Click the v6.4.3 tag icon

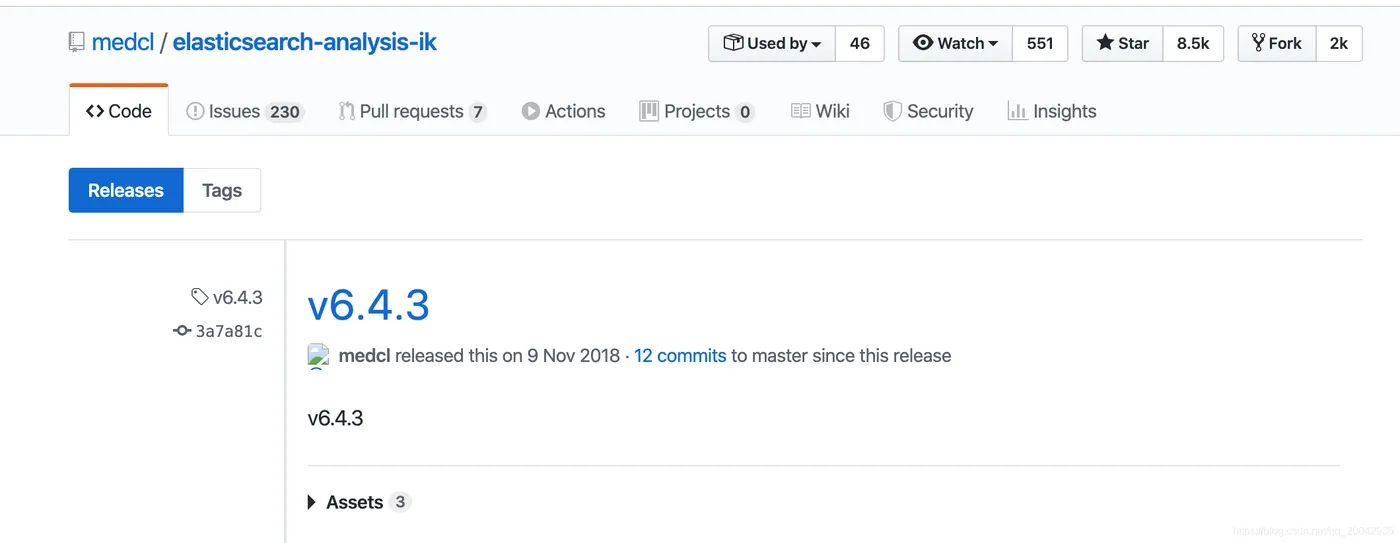tap(200, 297)
